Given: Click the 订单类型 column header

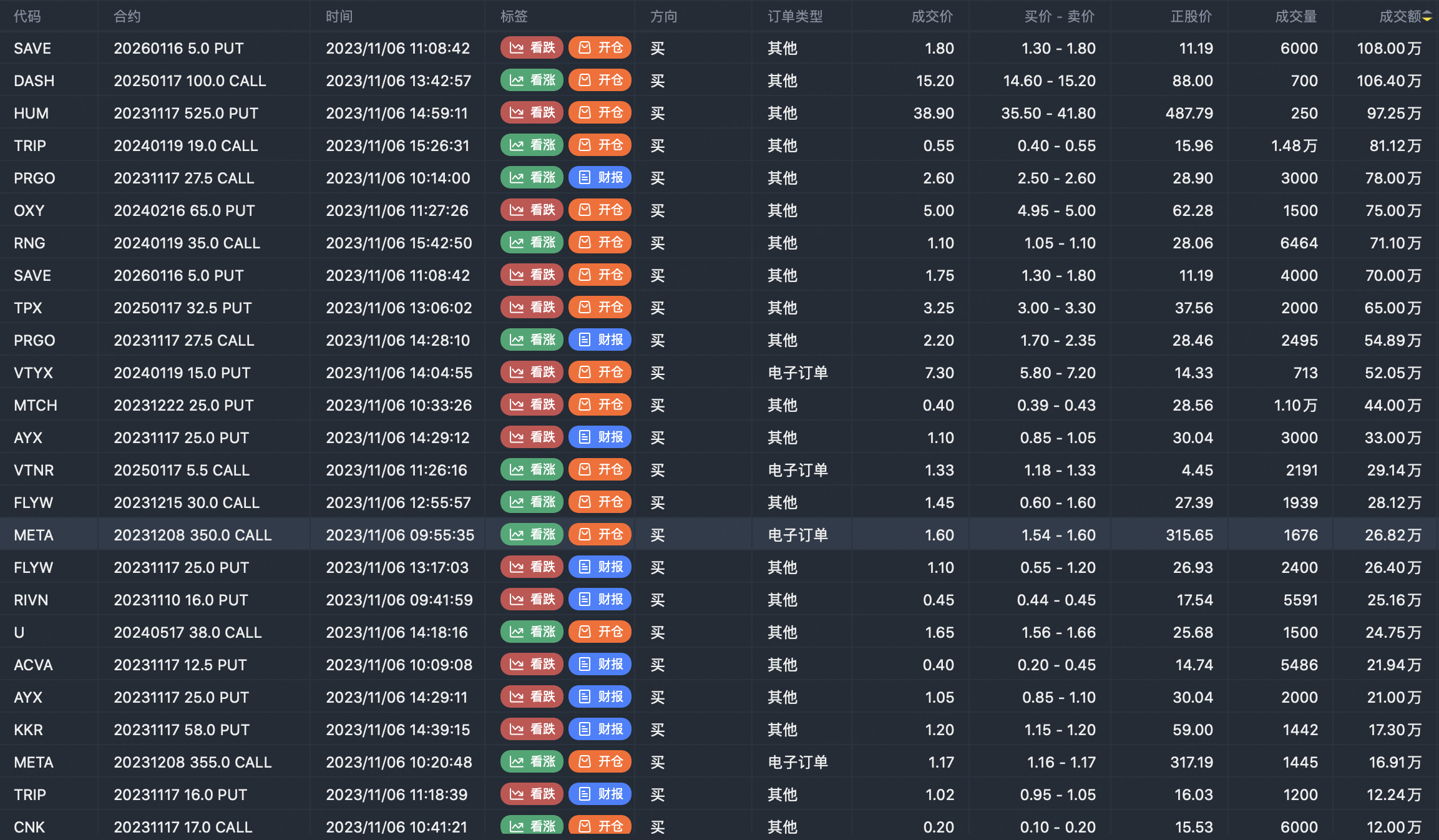Looking at the screenshot, I should (x=795, y=16).
